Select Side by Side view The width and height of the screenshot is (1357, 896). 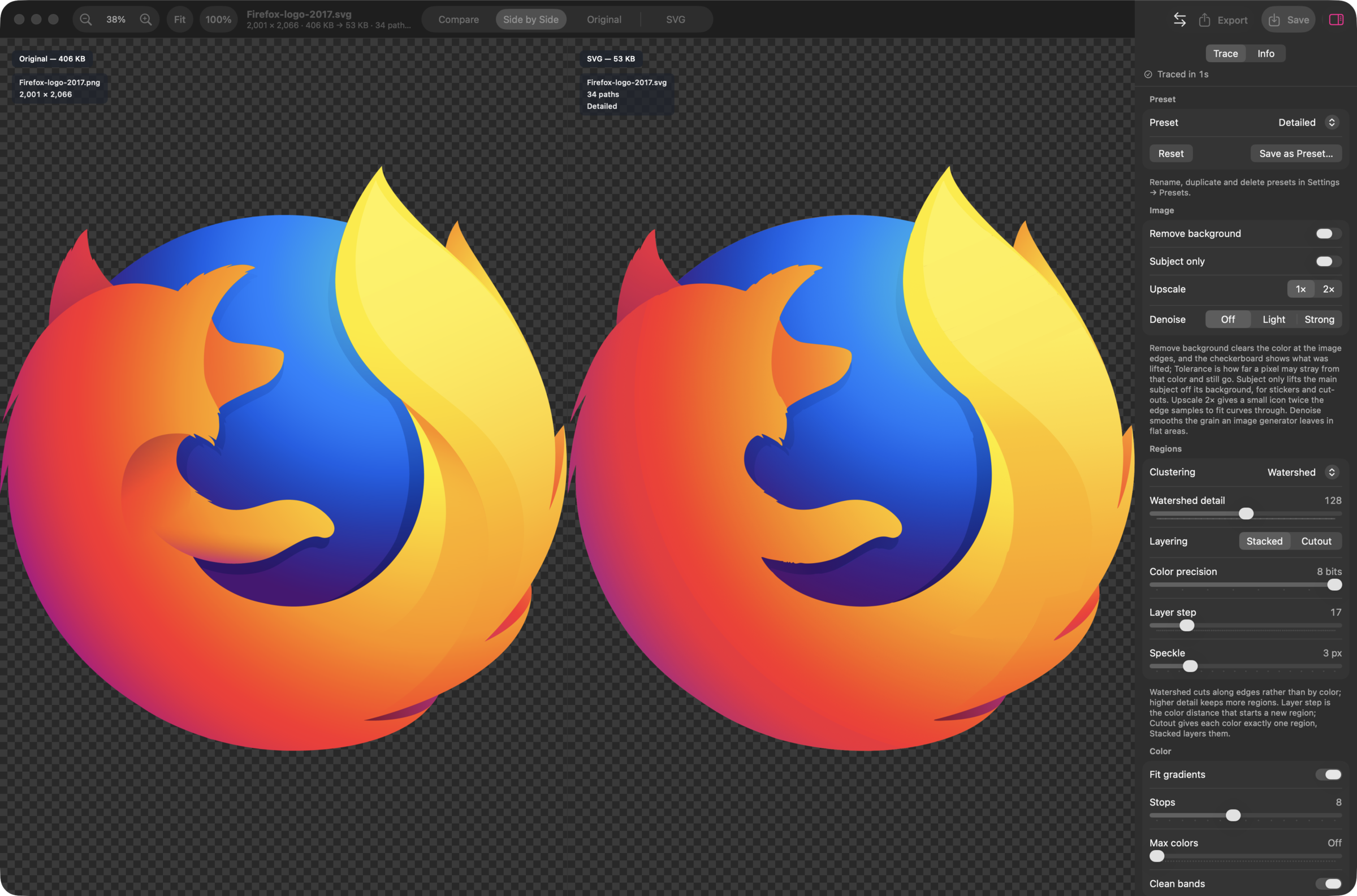pos(531,19)
